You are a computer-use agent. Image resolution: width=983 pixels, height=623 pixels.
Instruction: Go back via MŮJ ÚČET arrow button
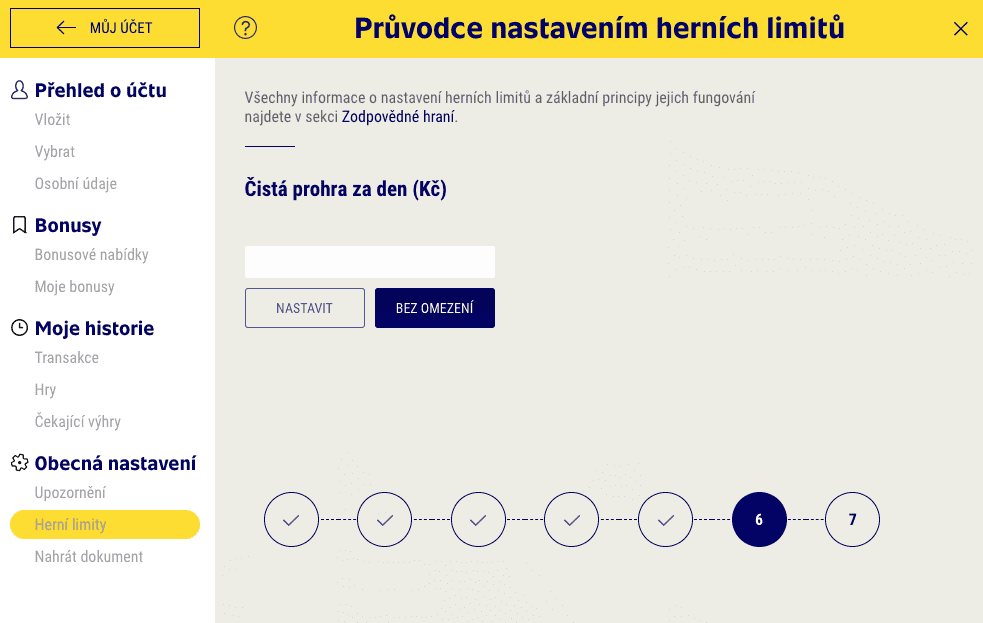pyautogui.click(x=105, y=28)
